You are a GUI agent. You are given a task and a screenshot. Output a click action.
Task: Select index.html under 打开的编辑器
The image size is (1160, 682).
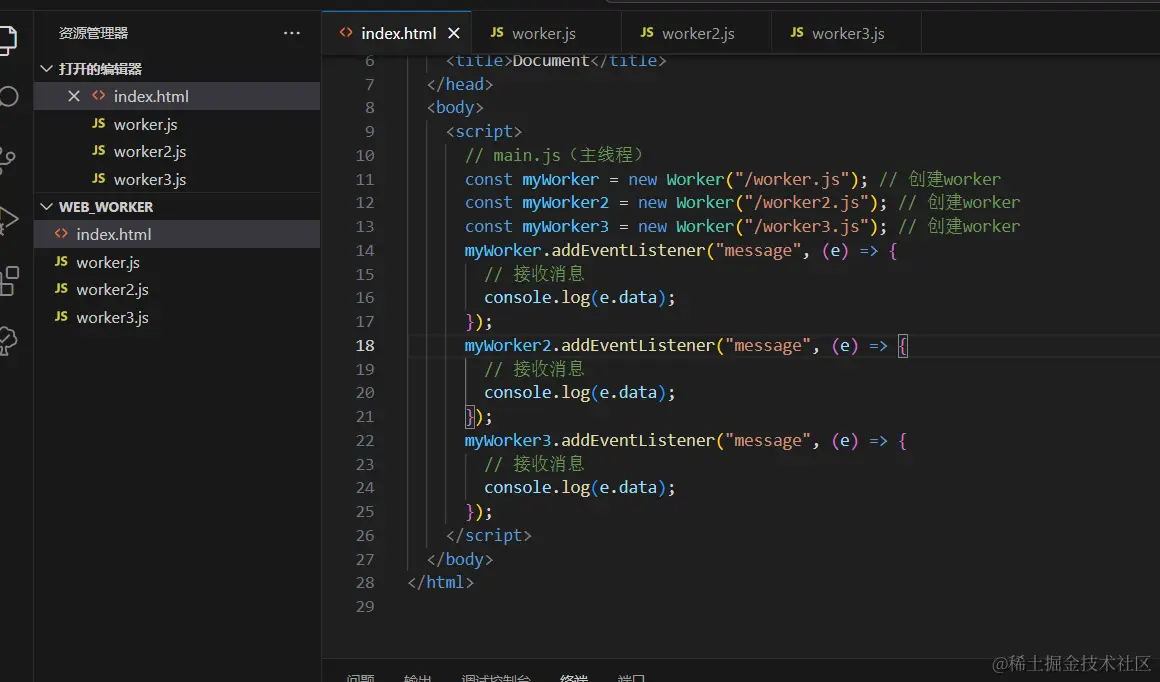177,96
